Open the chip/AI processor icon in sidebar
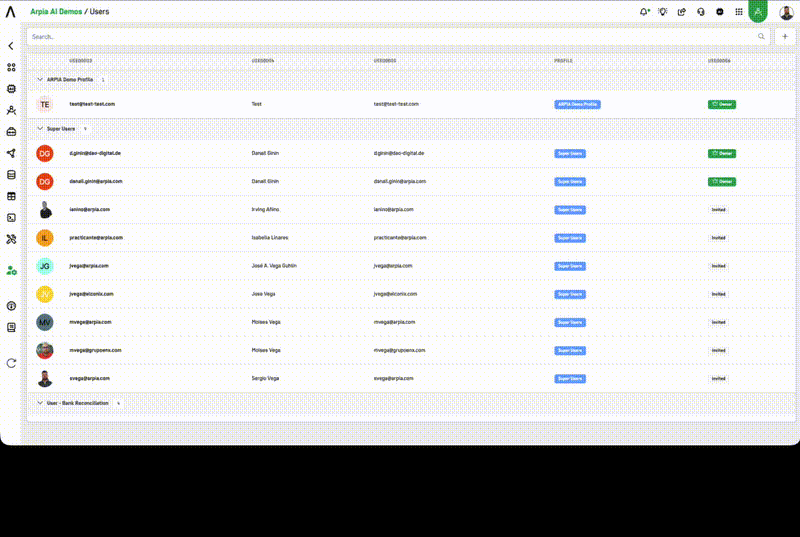The height and width of the screenshot is (537, 800). point(11,89)
